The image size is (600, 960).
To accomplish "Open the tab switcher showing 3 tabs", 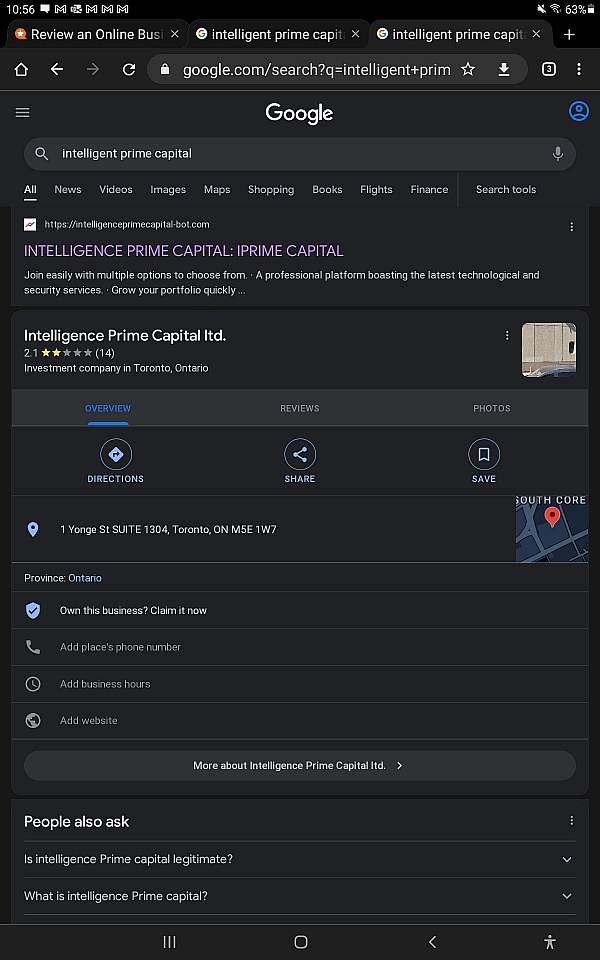I will tap(549, 69).
